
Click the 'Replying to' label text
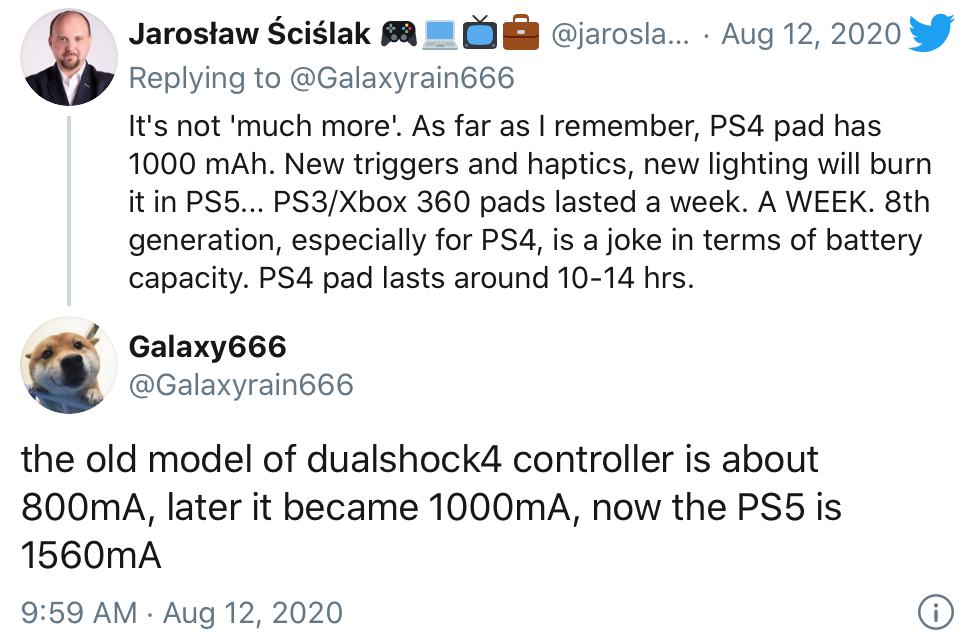click(x=205, y=79)
